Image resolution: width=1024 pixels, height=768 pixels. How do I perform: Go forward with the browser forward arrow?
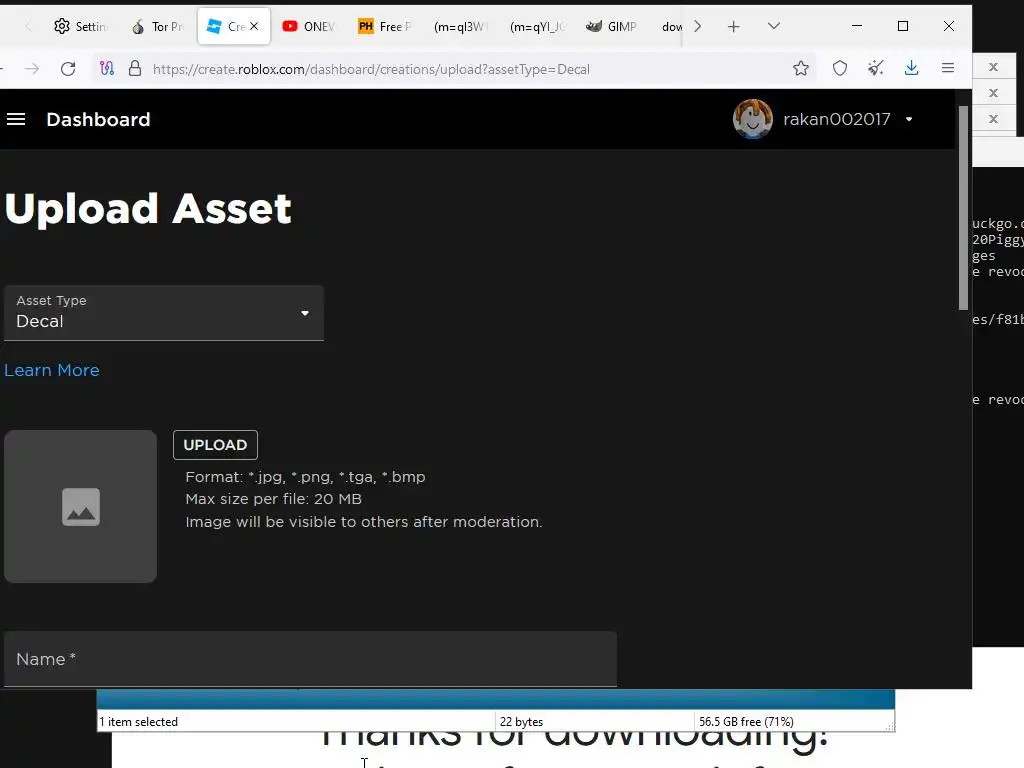[31, 69]
